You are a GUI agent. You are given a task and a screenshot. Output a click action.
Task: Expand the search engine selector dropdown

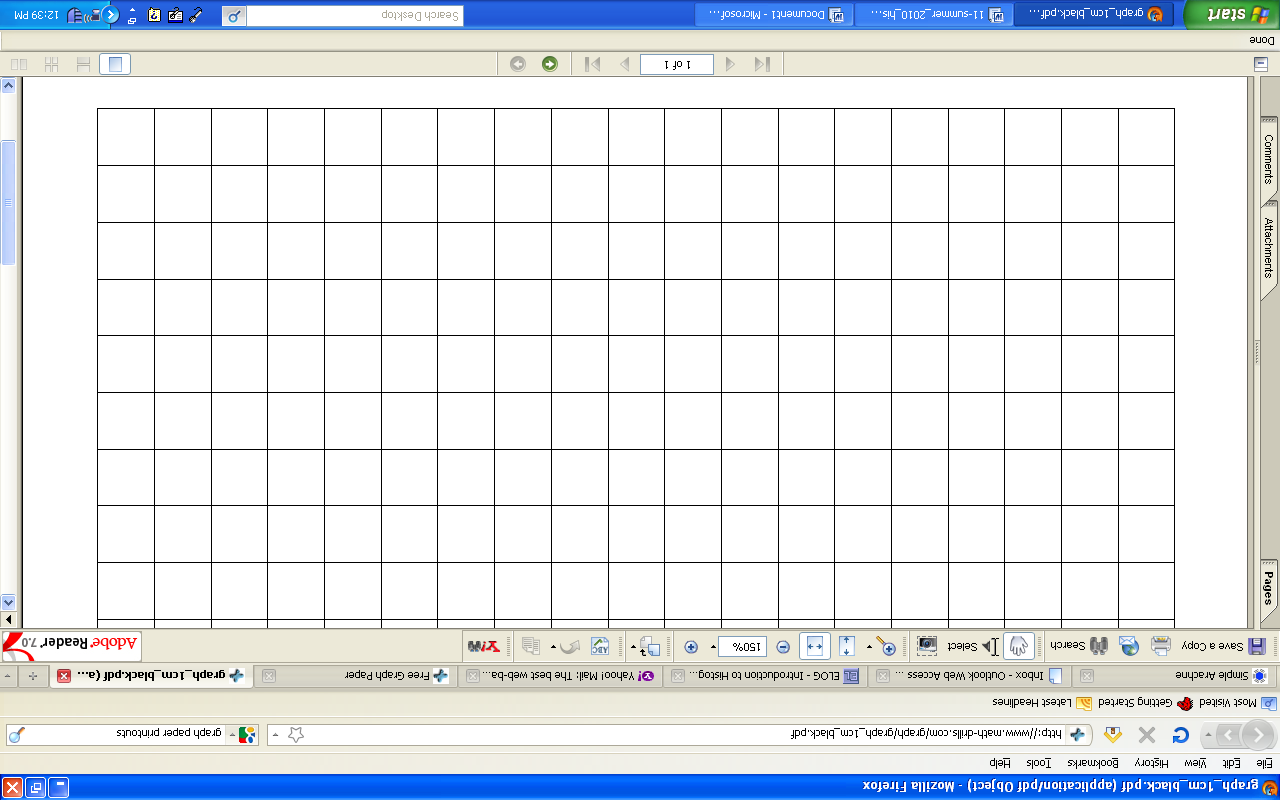click(234, 735)
